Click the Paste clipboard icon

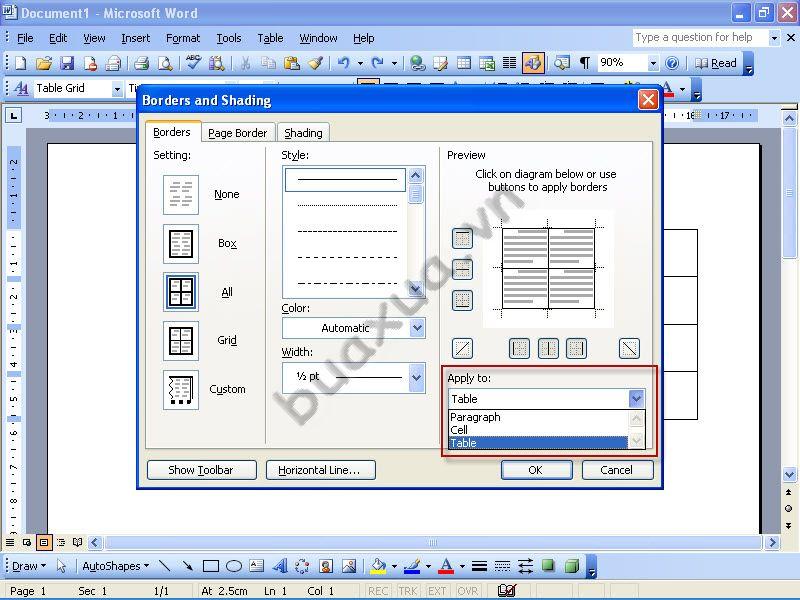click(x=291, y=63)
